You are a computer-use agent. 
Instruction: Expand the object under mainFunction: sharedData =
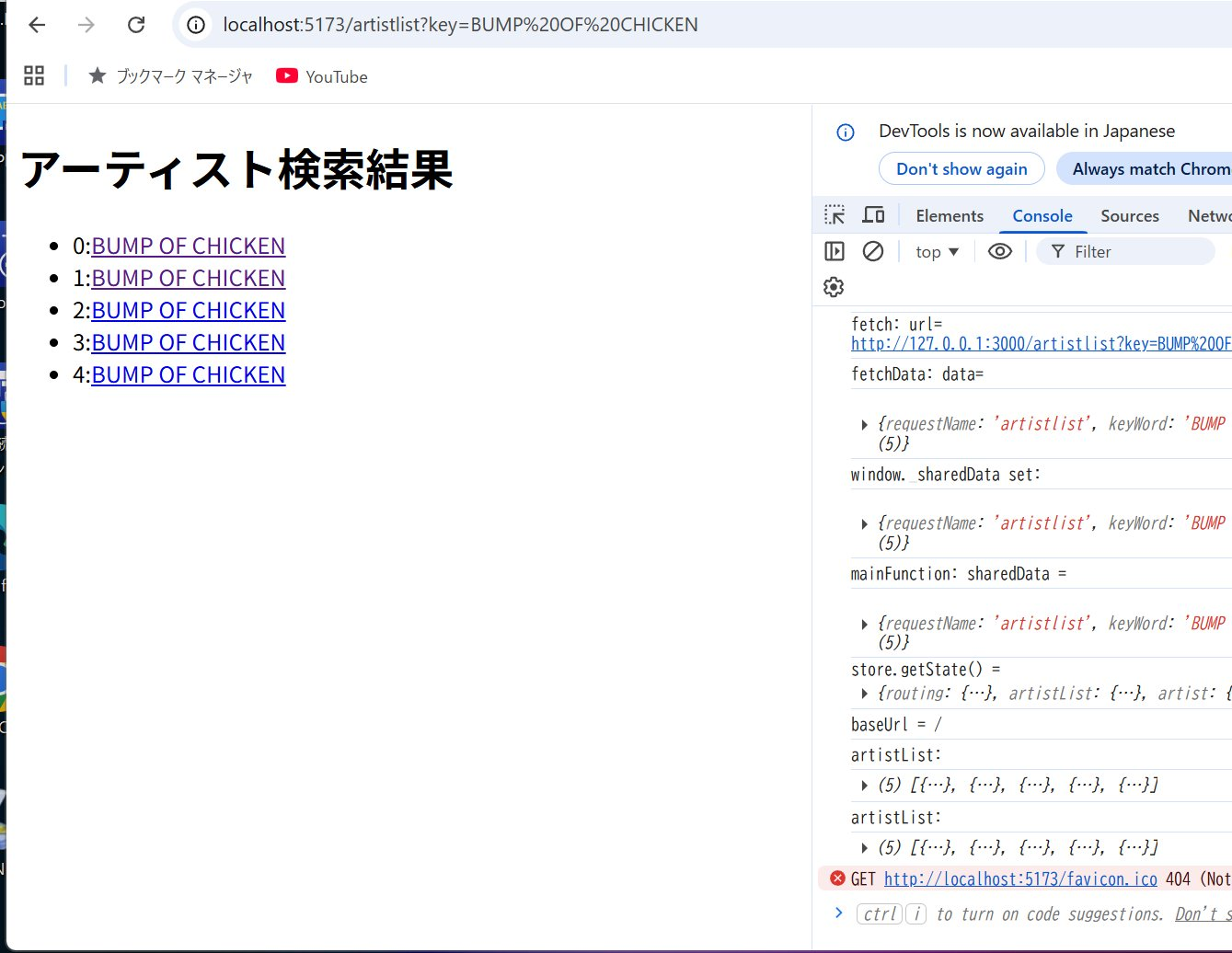tap(864, 624)
